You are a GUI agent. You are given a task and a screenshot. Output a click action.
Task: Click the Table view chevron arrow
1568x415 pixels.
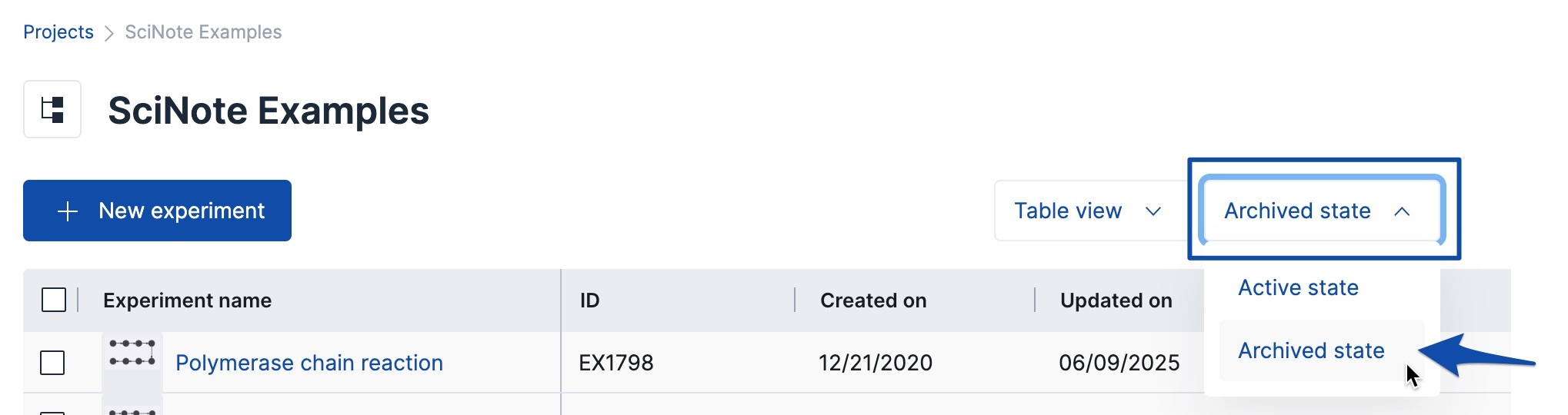(1153, 211)
